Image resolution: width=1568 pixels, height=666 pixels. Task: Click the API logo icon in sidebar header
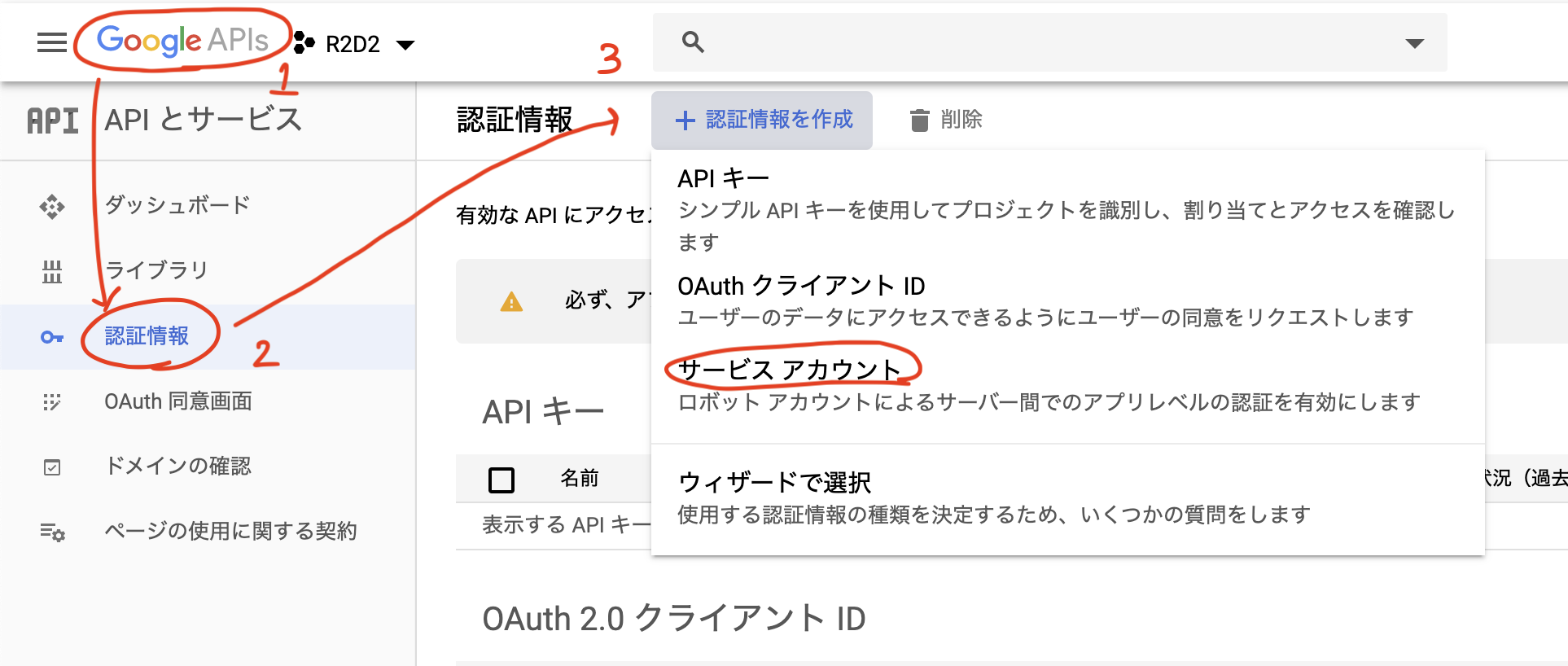pos(53,120)
